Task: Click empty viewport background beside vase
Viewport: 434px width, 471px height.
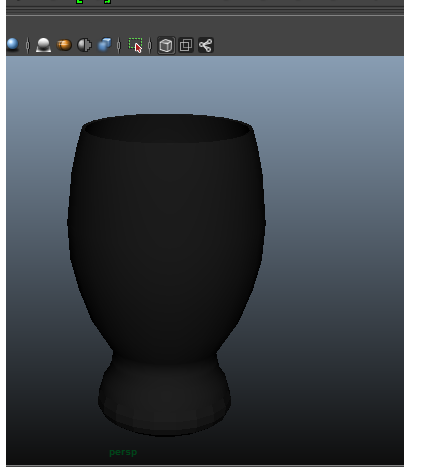Action: tap(333, 233)
